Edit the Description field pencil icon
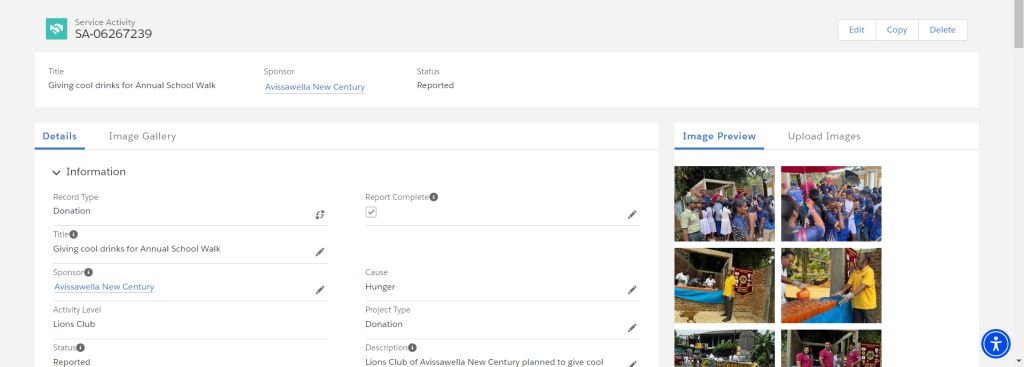 [632, 363]
